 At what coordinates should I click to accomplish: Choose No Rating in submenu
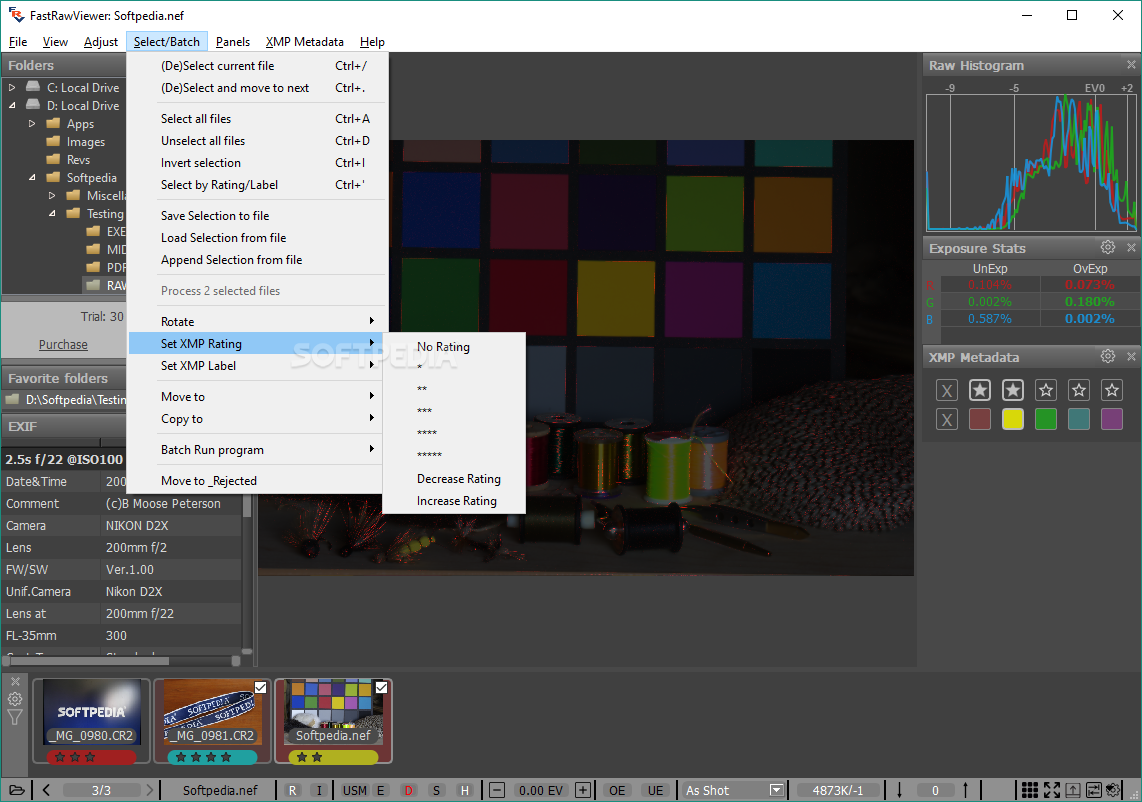pos(454,347)
